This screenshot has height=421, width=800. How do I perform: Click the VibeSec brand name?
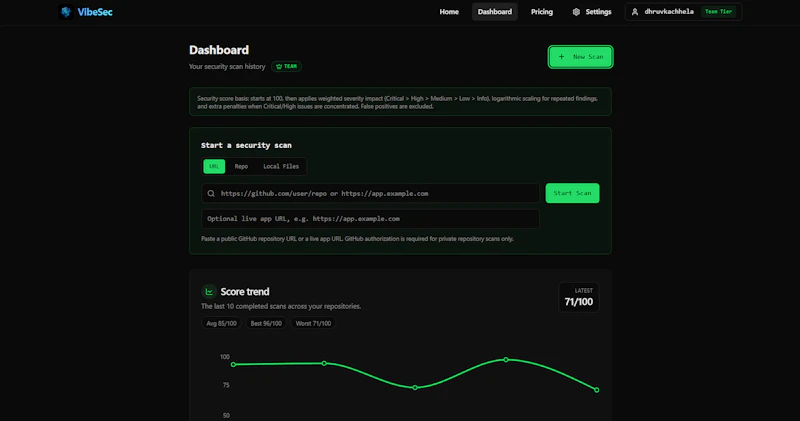(95, 12)
